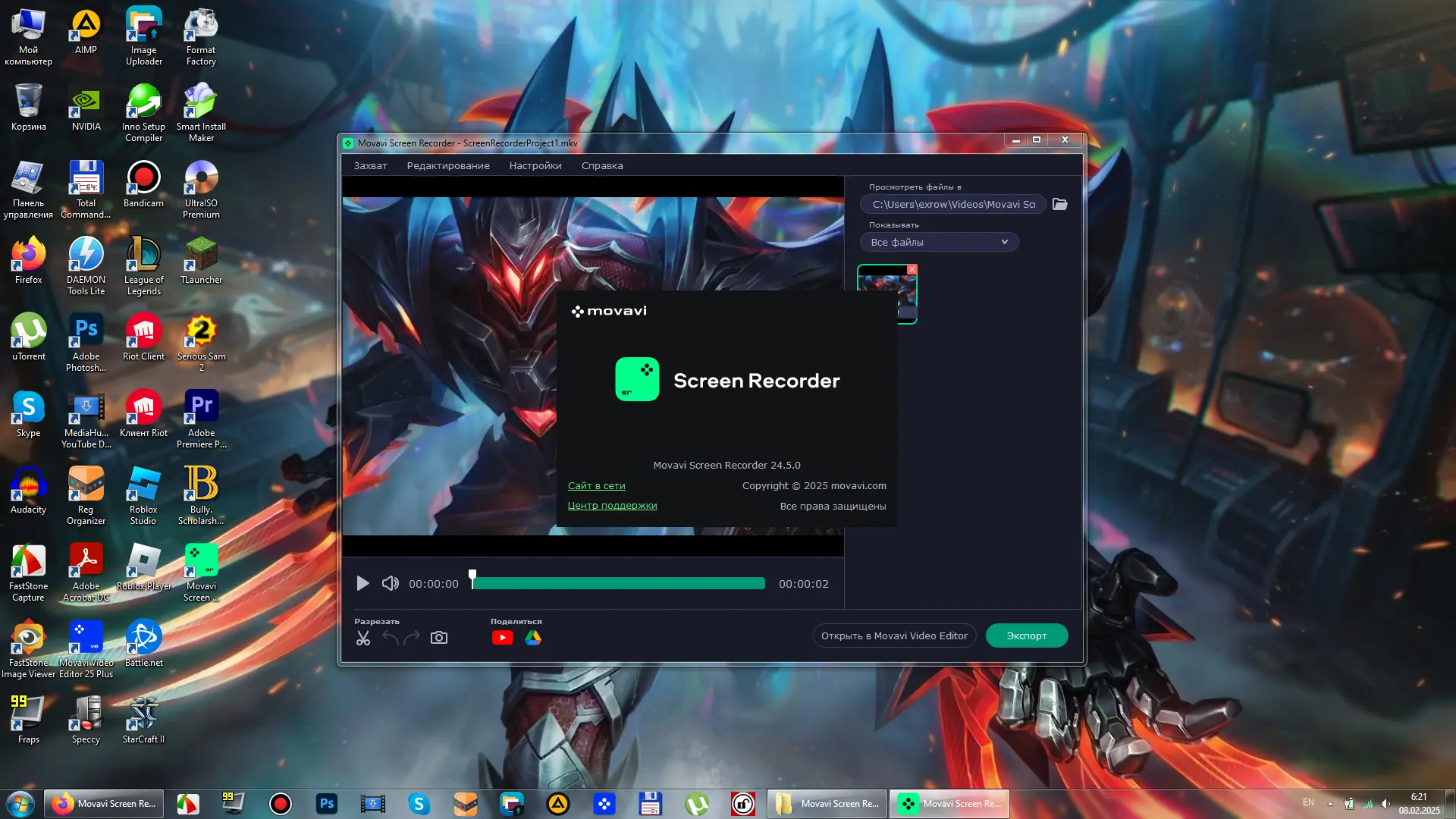Expand the Все файлы dropdown
The height and width of the screenshot is (819, 1456).
tap(939, 242)
